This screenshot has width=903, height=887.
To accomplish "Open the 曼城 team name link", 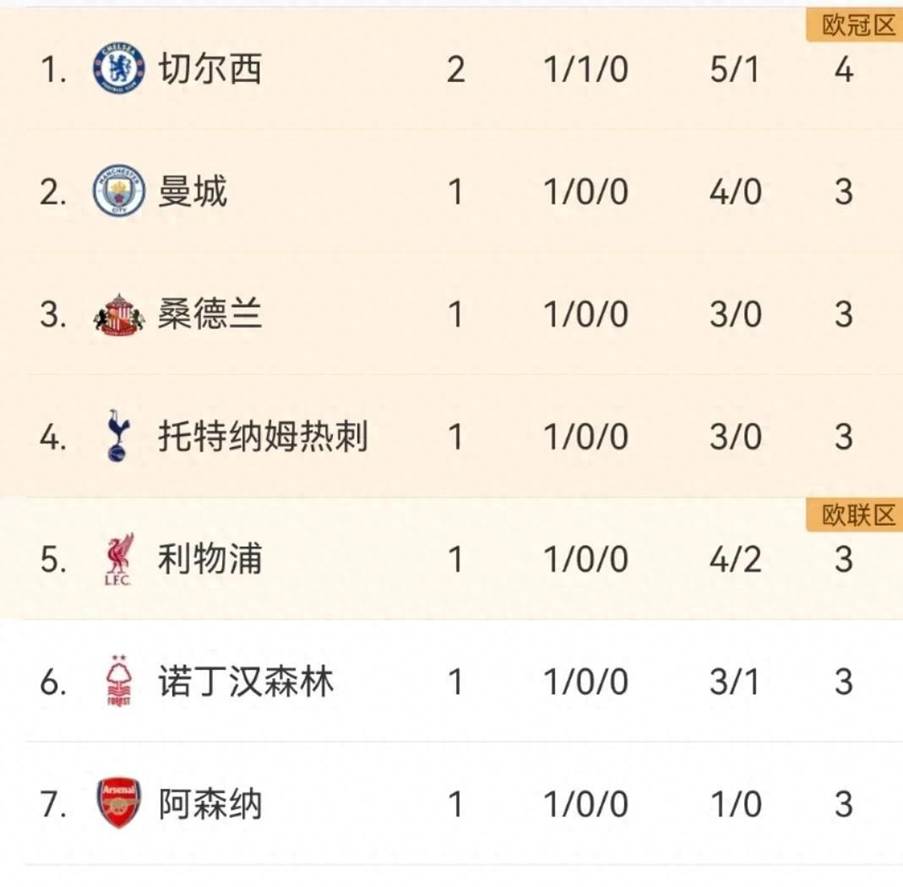I will [x=193, y=192].
